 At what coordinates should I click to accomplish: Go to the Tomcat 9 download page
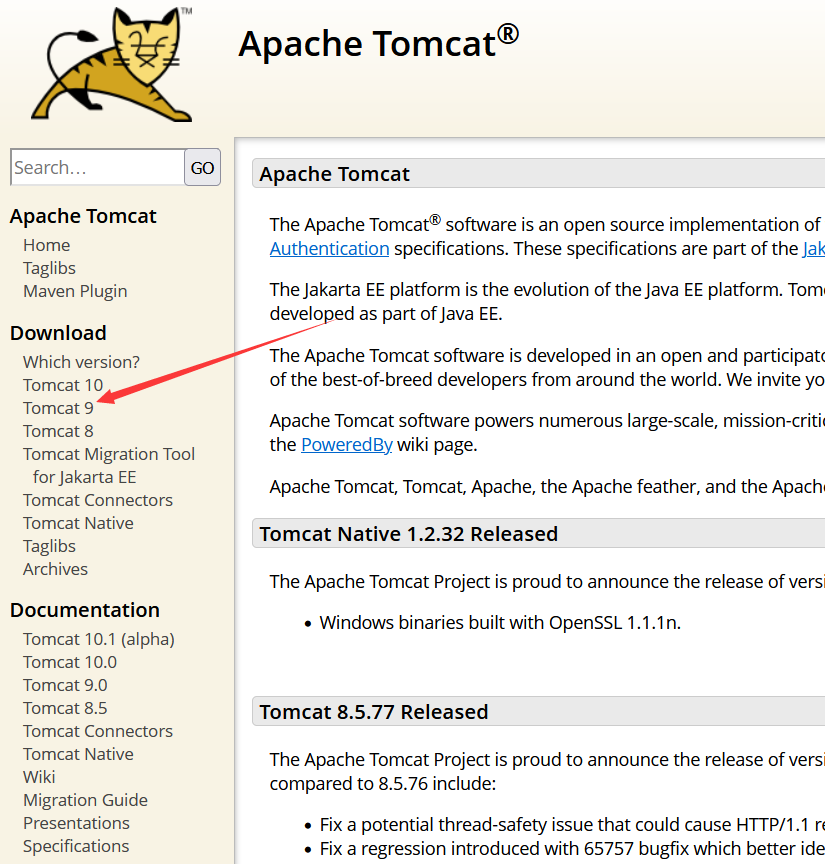point(58,407)
